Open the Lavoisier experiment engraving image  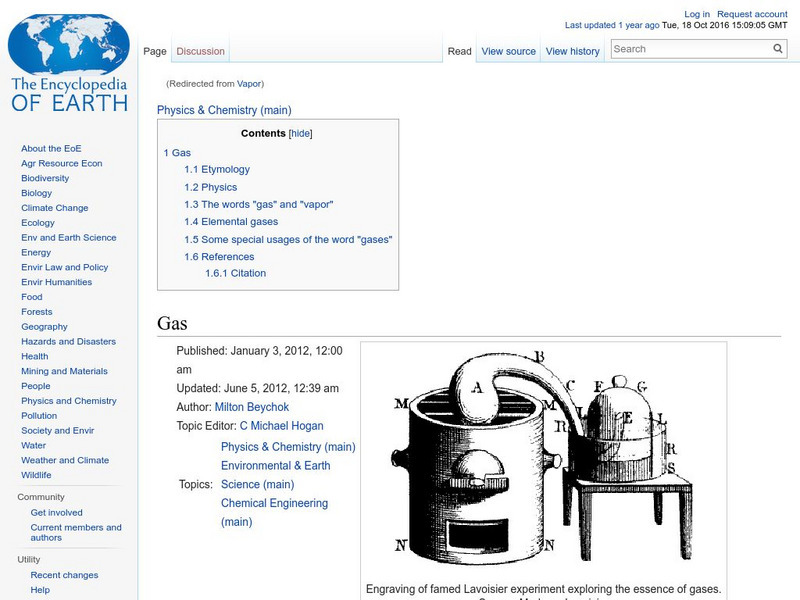(543, 458)
